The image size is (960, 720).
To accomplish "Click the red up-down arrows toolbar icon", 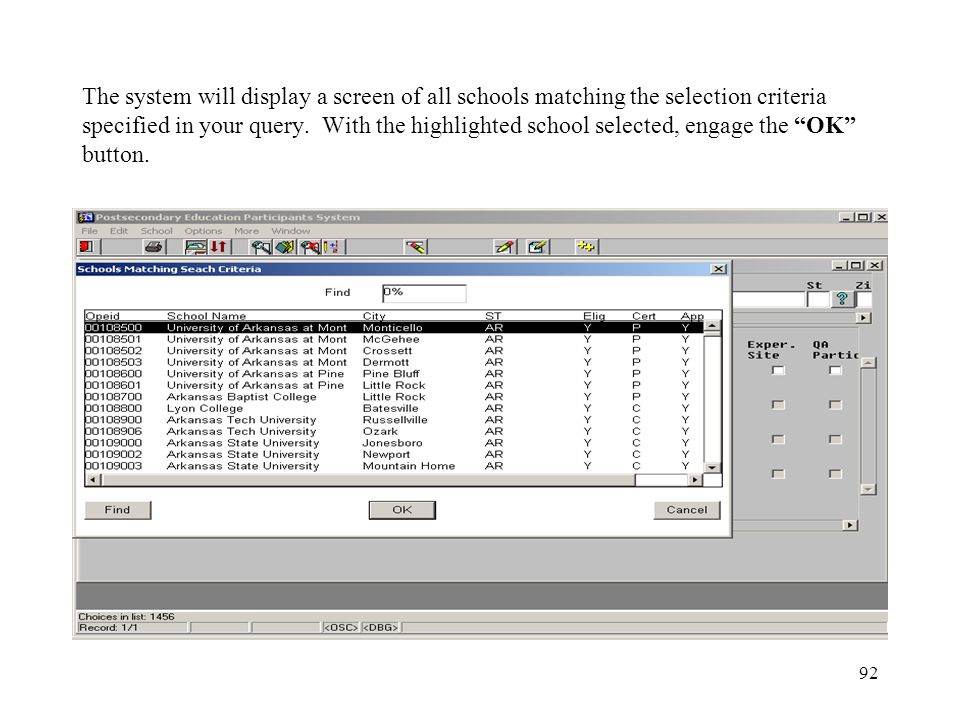I will pyautogui.click(x=219, y=247).
